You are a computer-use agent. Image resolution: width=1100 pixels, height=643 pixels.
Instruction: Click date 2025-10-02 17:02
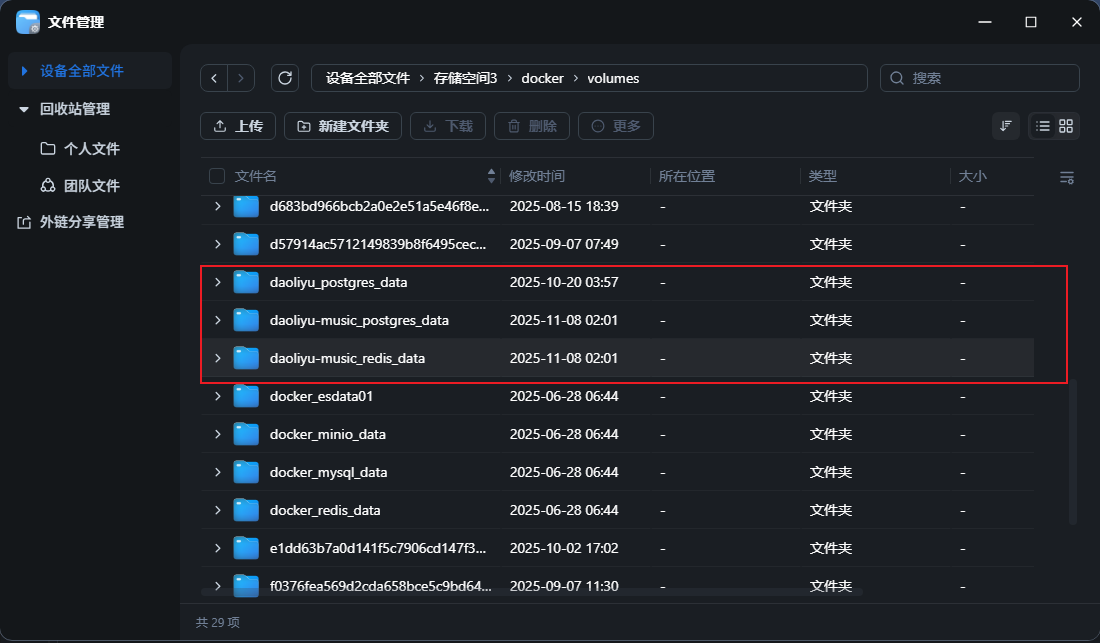pos(564,548)
